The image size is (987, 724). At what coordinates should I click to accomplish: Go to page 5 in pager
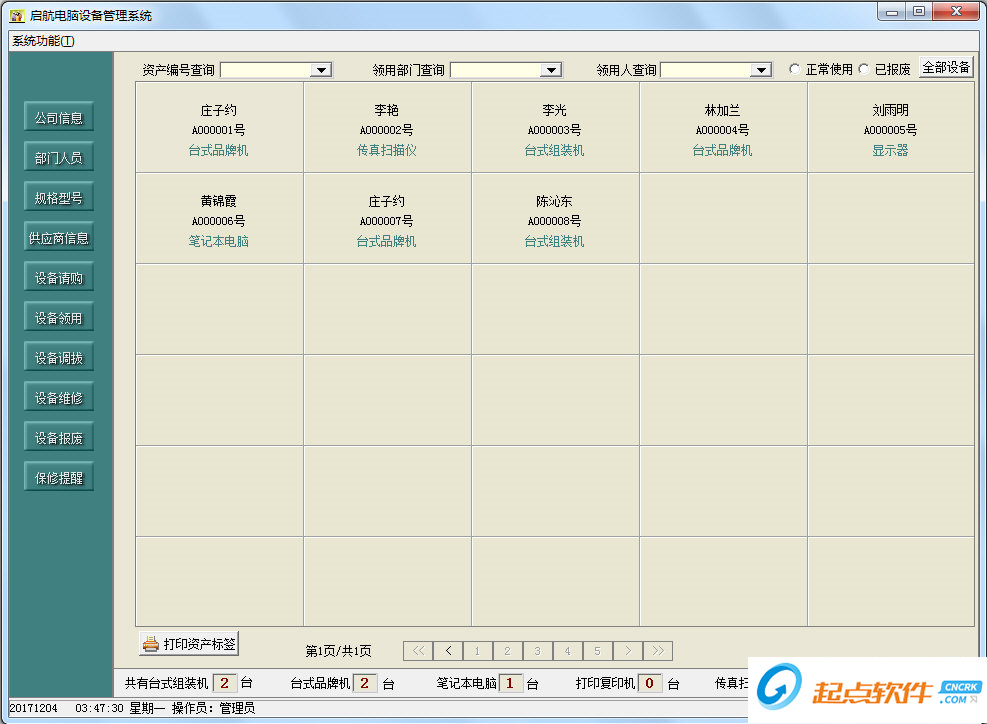597,651
